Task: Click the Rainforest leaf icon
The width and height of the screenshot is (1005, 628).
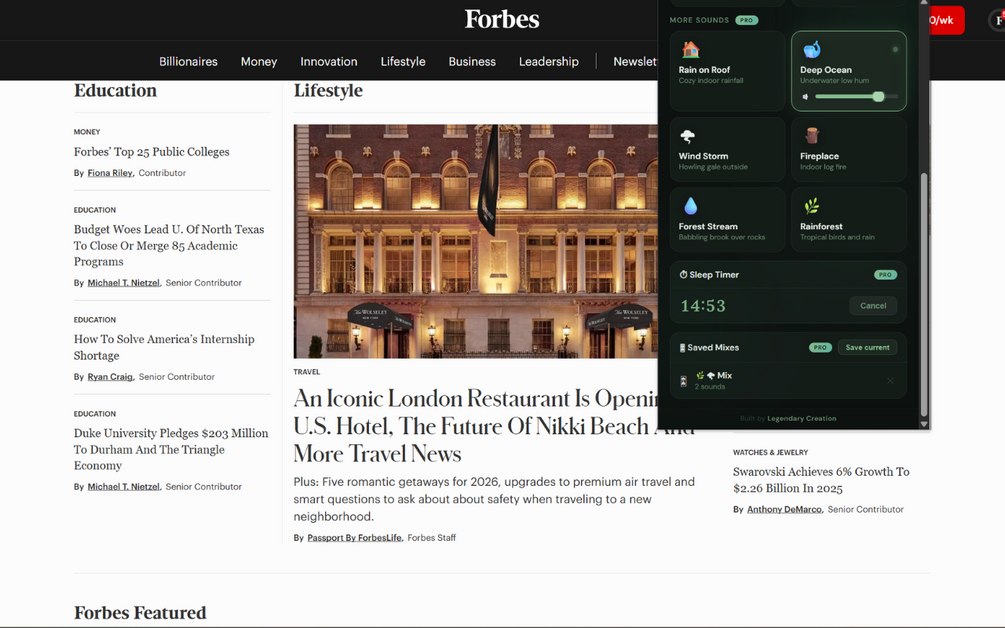Action: pyautogui.click(x=811, y=206)
